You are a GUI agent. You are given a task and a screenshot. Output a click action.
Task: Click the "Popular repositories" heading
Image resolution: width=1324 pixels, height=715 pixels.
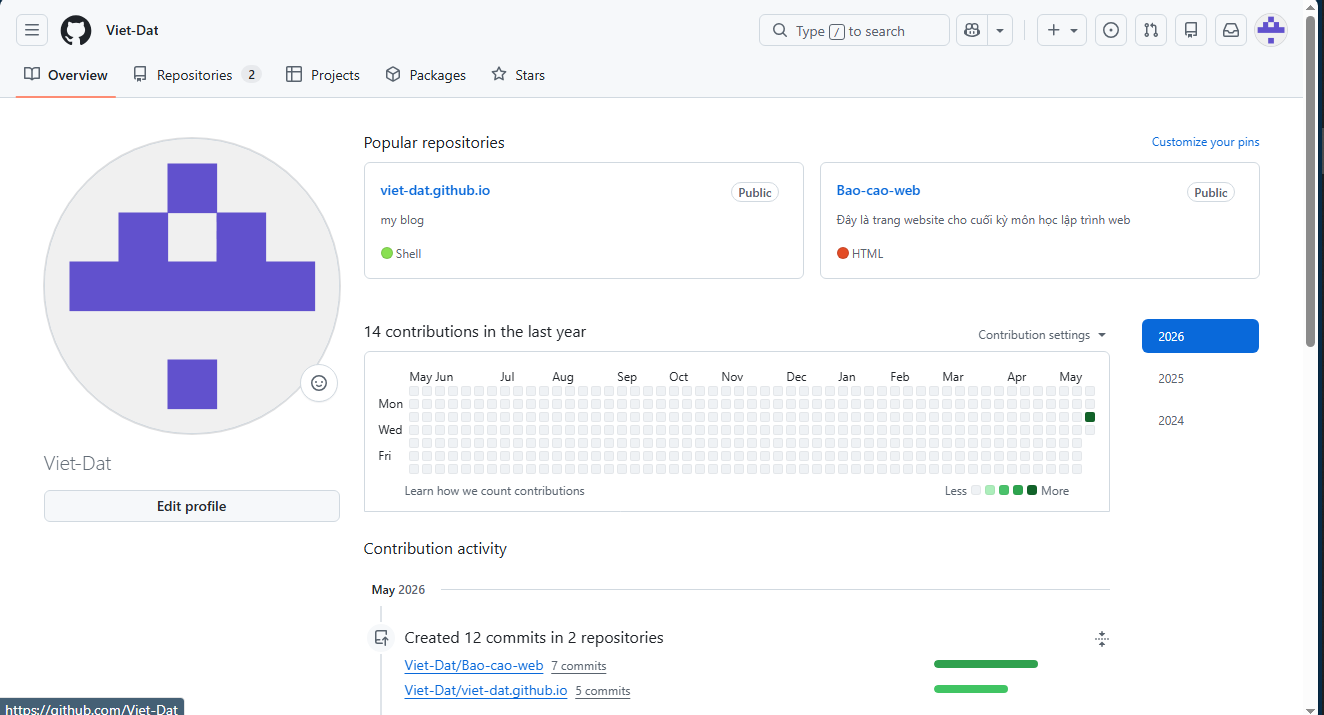click(x=434, y=143)
